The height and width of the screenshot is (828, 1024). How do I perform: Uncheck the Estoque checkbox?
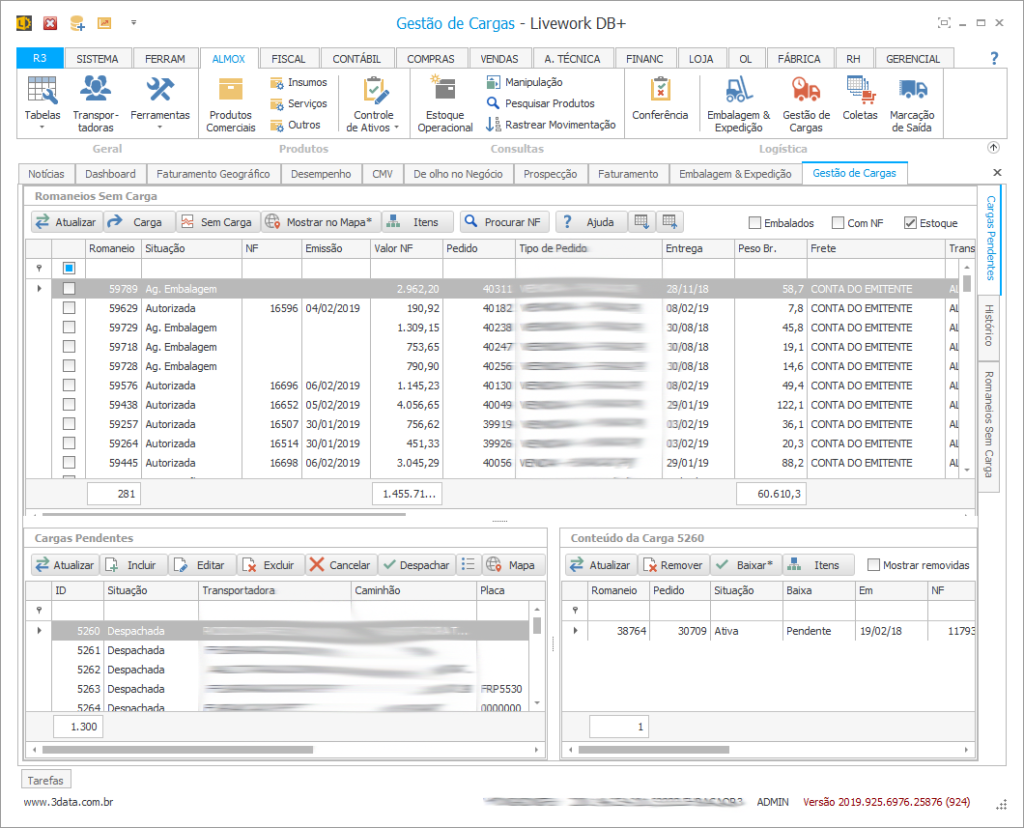pos(910,223)
